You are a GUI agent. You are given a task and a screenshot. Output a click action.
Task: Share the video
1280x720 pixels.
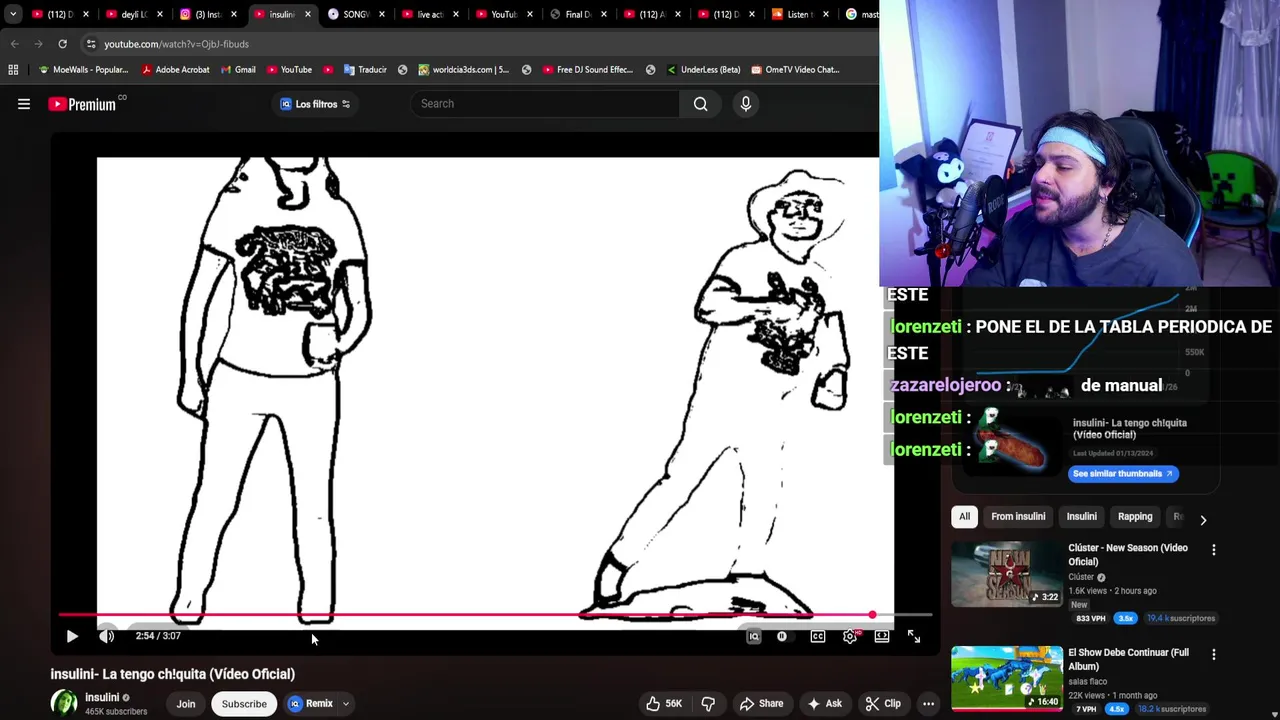pos(761,704)
